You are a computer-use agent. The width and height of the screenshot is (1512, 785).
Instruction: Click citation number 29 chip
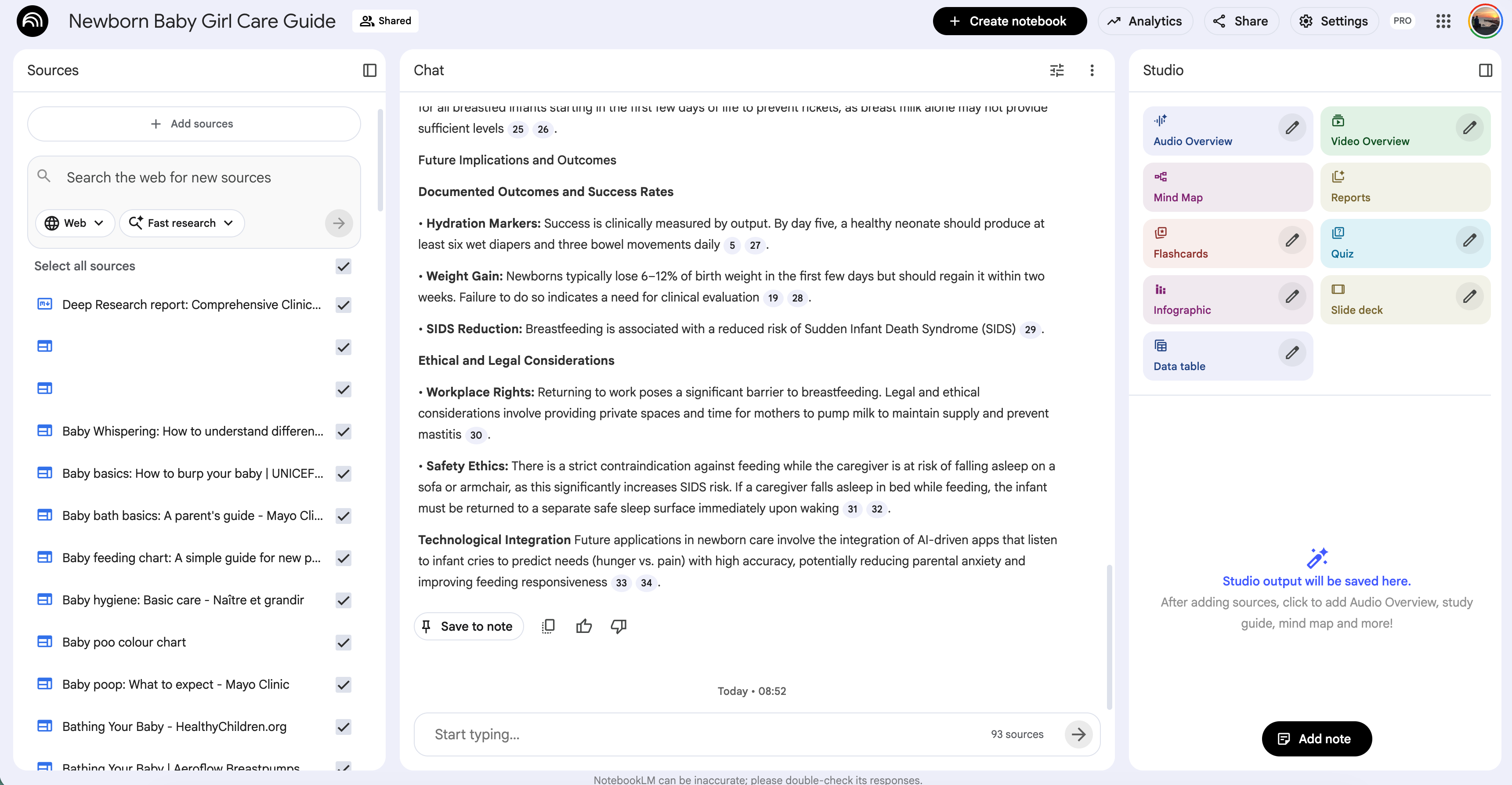coord(1030,330)
